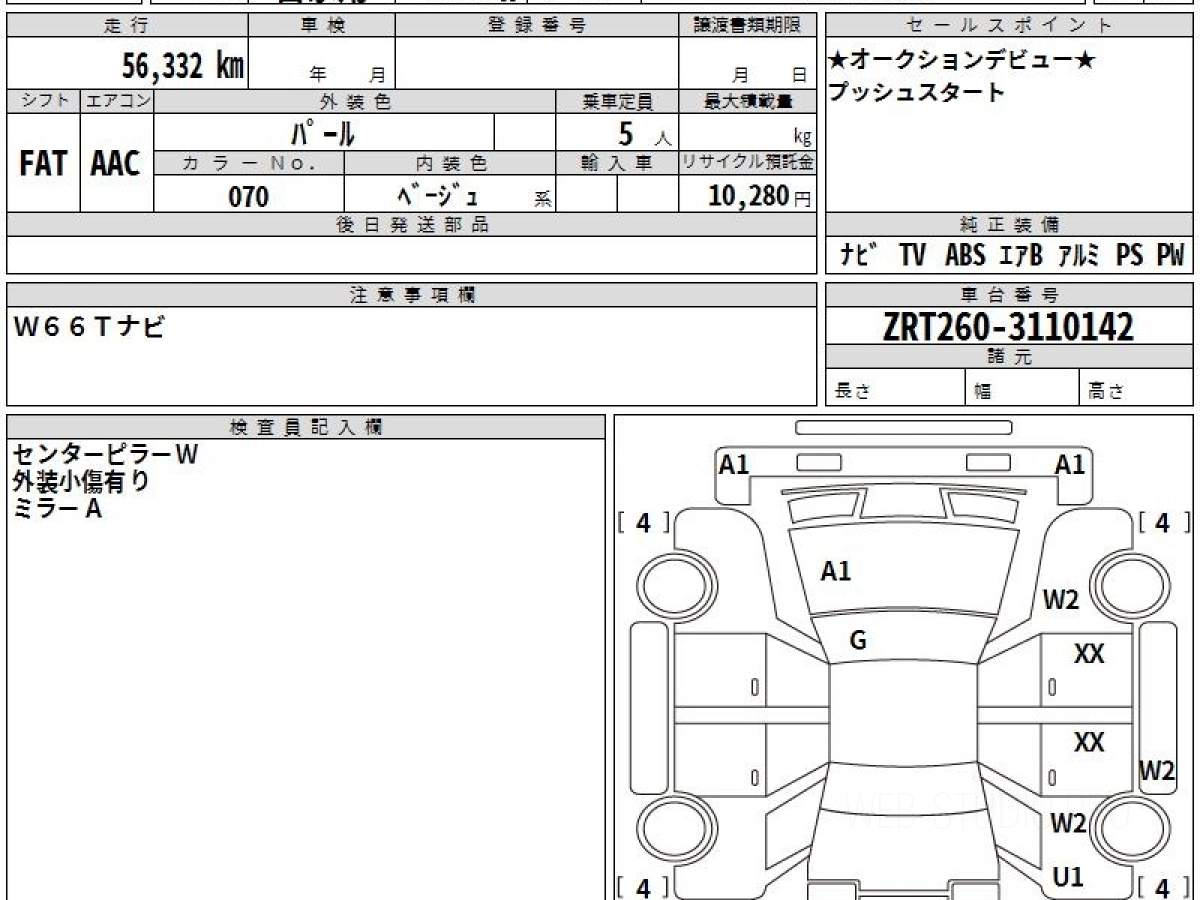The image size is (1200, 900).
Task: Click the A1 mark on the hood
Action: (x=836, y=572)
